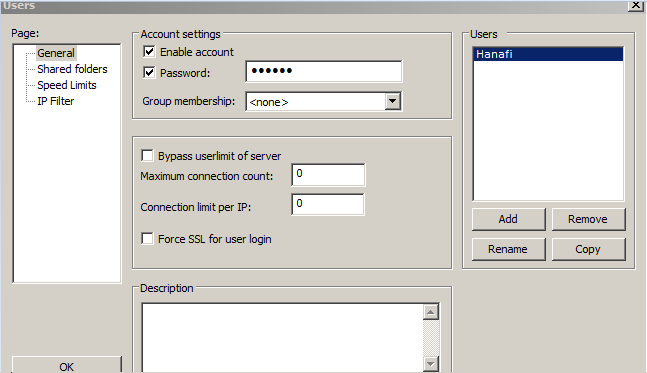Click inside the Description text area
Viewport: 647px width, 373px height.
[x=282, y=338]
